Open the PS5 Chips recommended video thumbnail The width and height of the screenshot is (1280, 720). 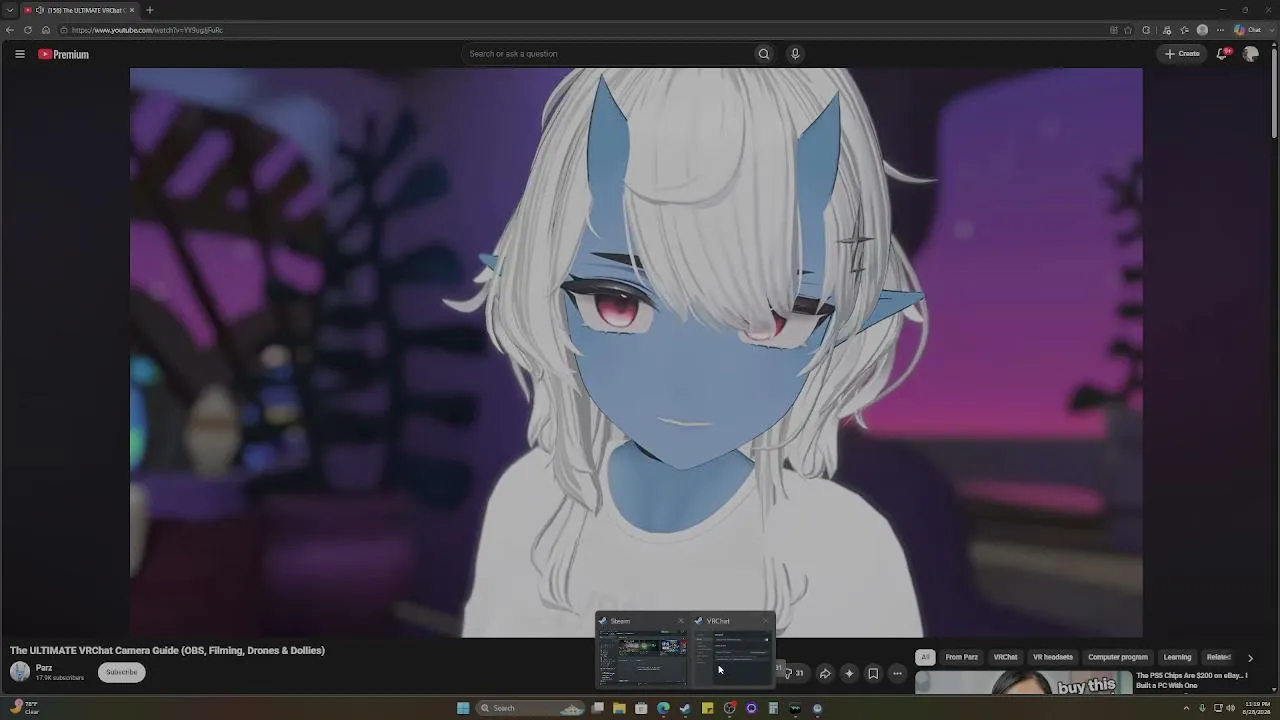(1023, 682)
